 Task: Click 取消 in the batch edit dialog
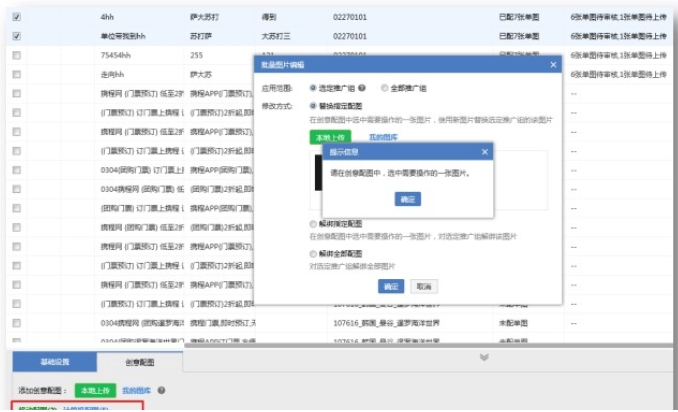click(x=424, y=286)
